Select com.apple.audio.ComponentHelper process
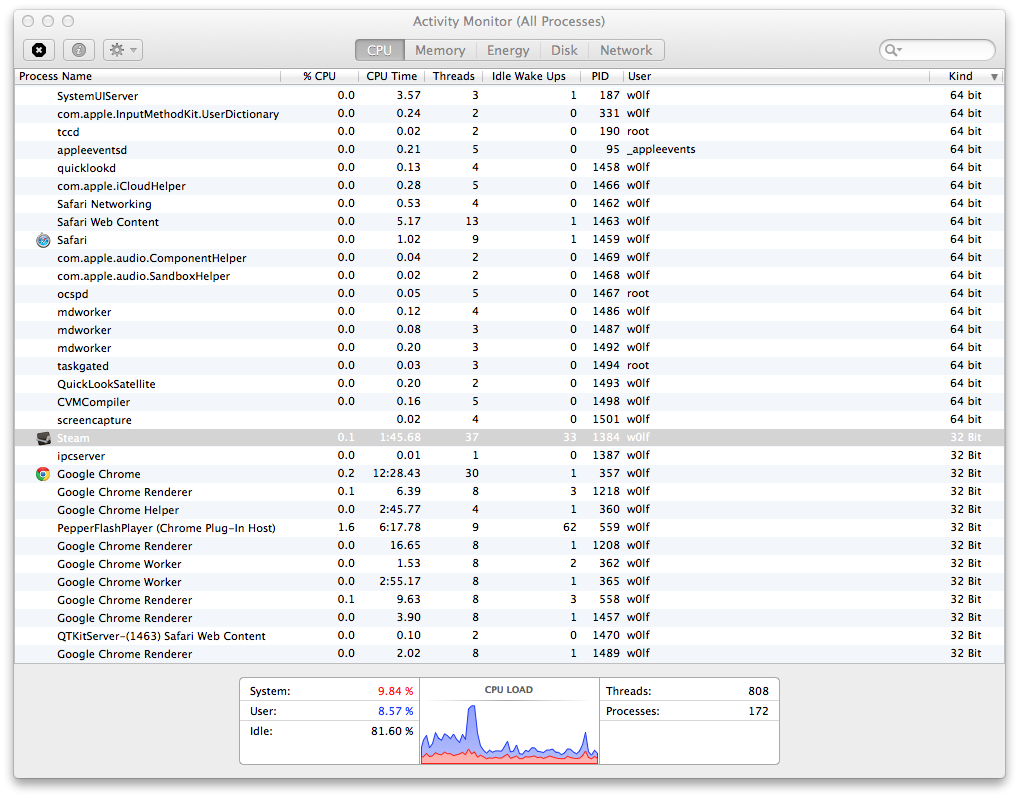Screen dimensions: 1019x798 coord(510,258)
